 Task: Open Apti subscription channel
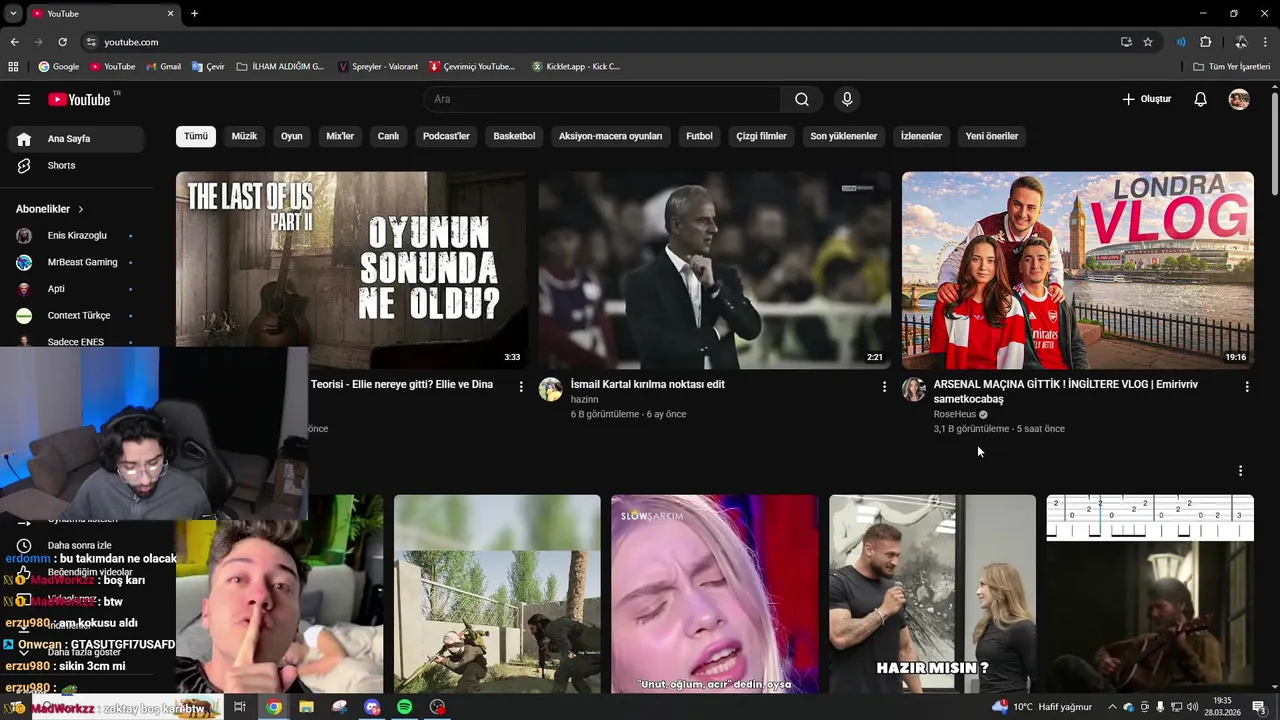75,289
